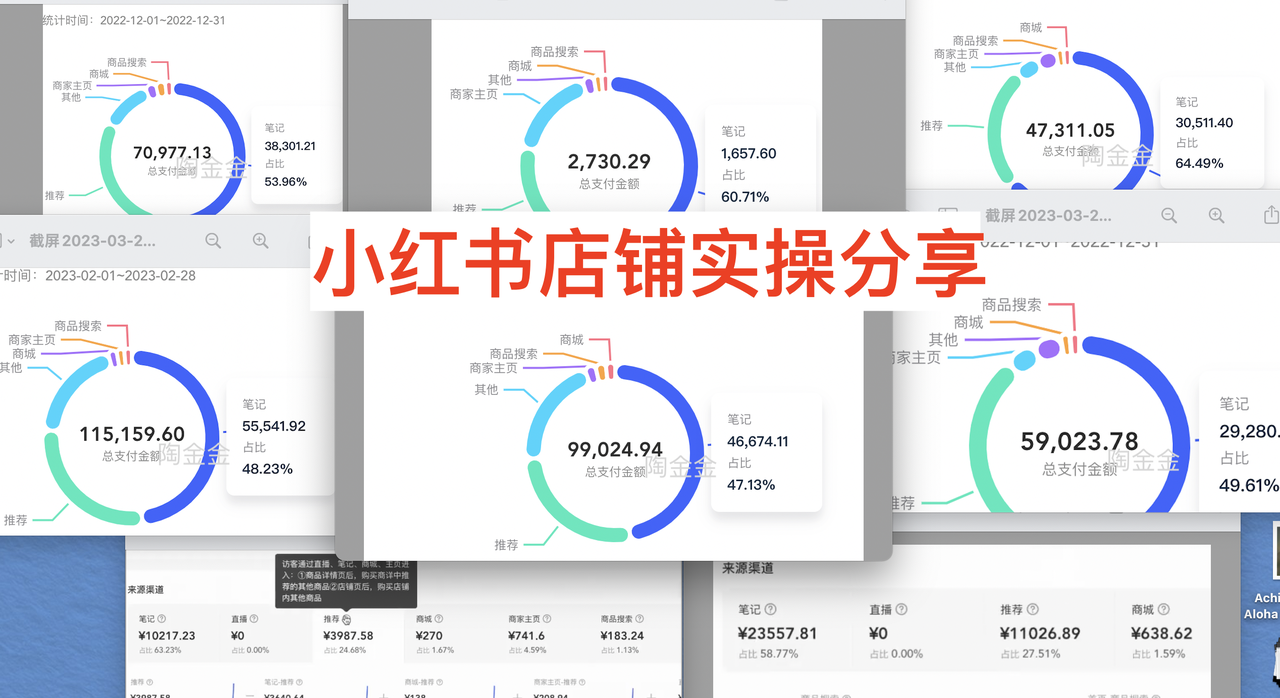The height and width of the screenshot is (698, 1280).
Task: Click 商家主页 label on the 2,730.29 chart
Action: click(x=474, y=94)
